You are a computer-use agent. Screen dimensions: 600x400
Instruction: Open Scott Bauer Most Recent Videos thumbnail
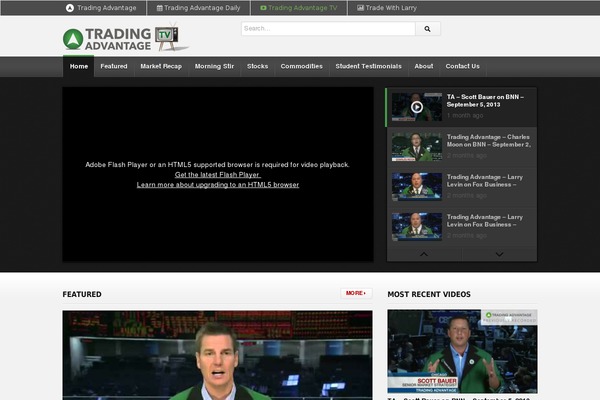coord(462,351)
